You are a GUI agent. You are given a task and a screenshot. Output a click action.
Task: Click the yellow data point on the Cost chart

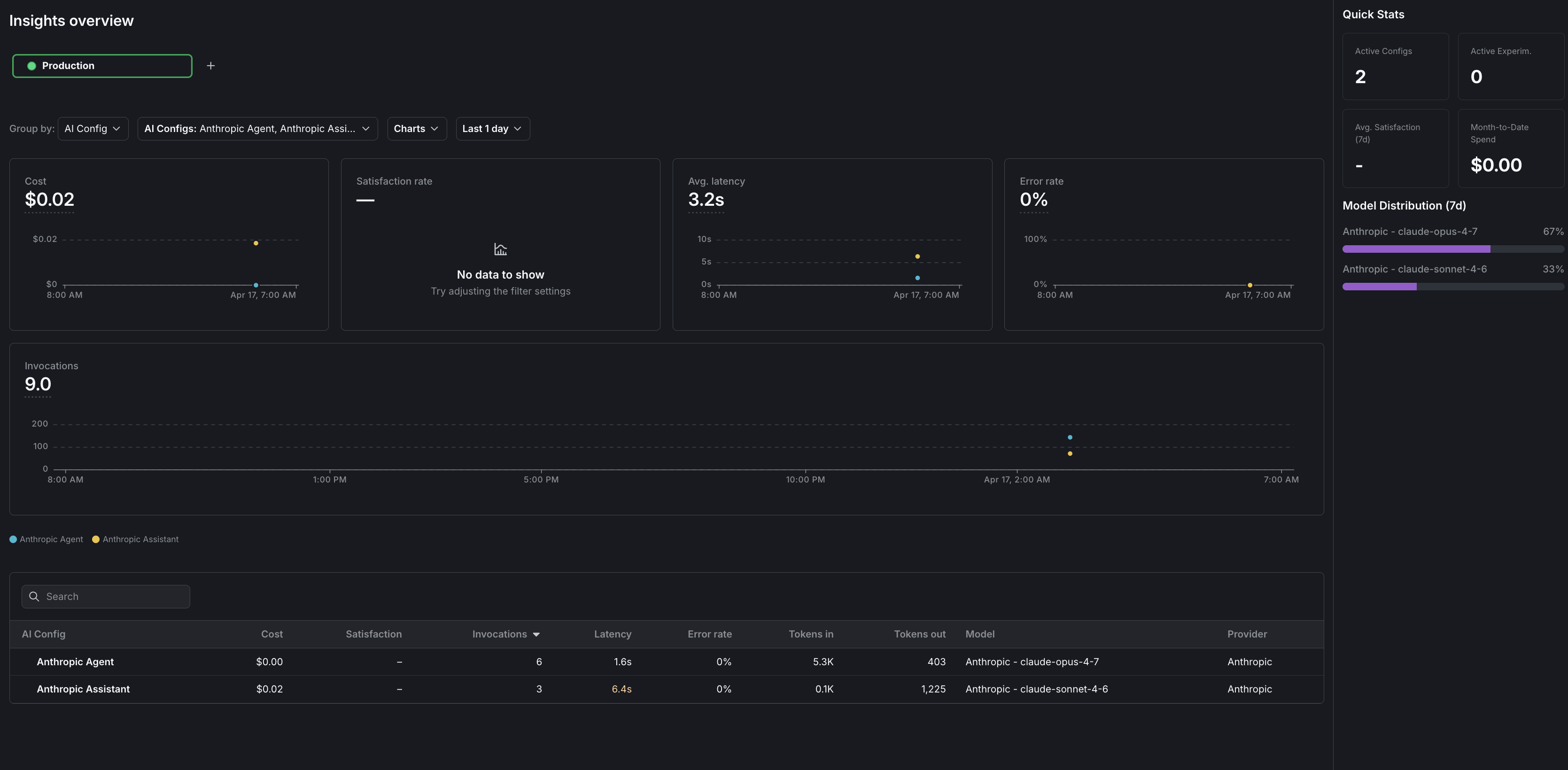[256, 242]
